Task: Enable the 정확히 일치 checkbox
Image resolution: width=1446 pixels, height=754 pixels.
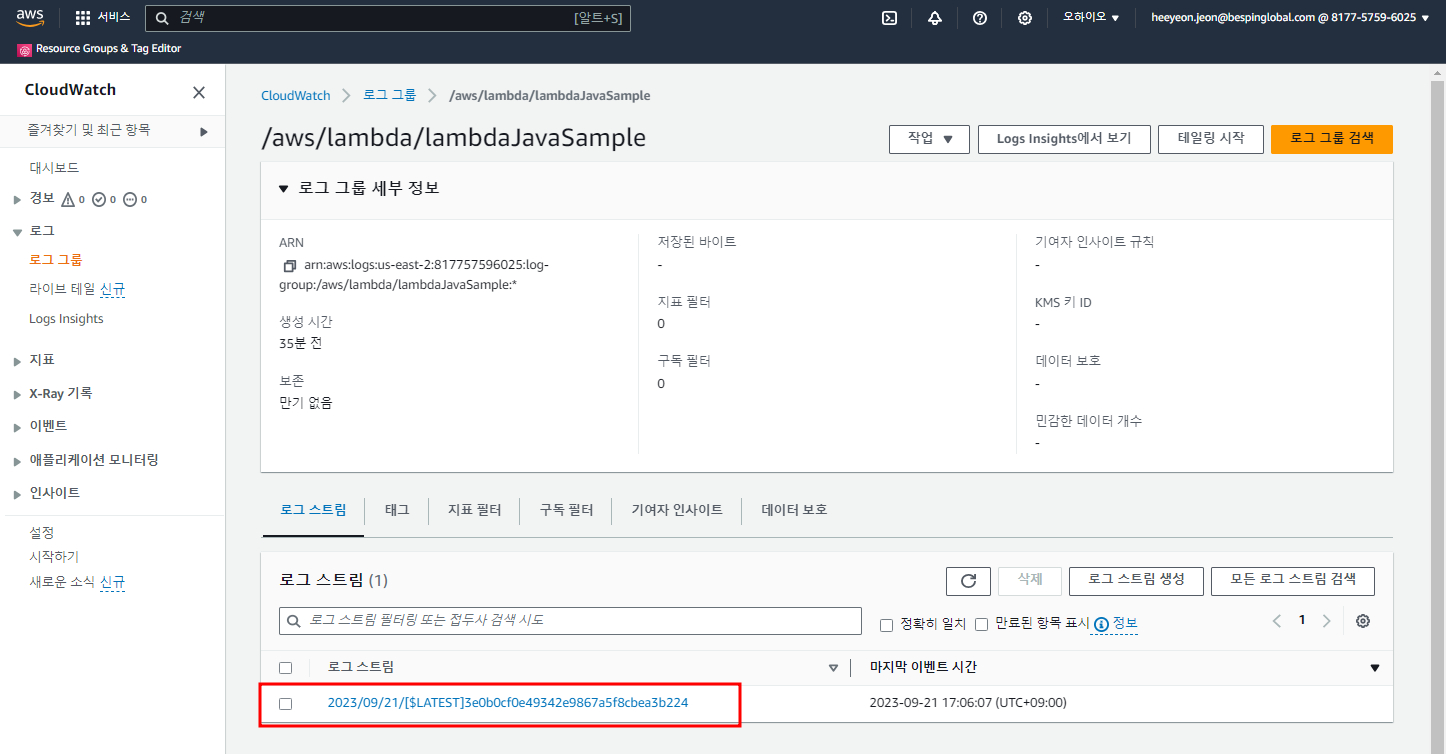Action: 886,625
